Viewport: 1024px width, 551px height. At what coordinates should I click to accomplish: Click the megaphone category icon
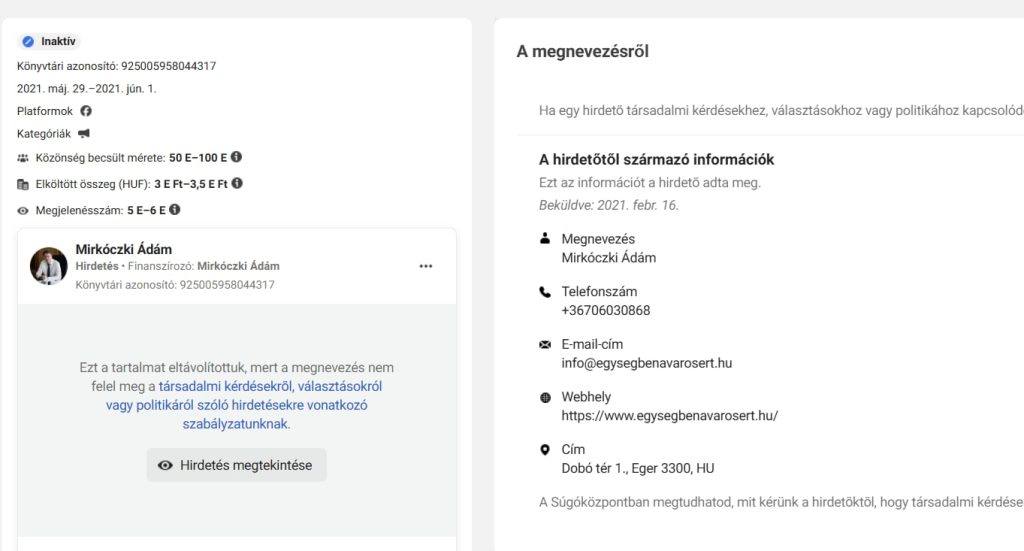(x=84, y=133)
